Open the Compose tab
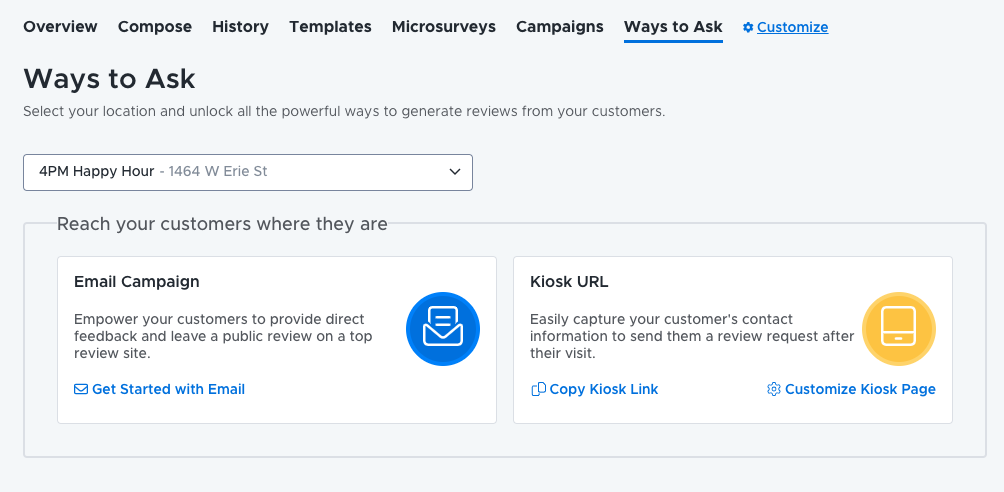The height and width of the screenshot is (492, 1004). pyautogui.click(x=155, y=27)
